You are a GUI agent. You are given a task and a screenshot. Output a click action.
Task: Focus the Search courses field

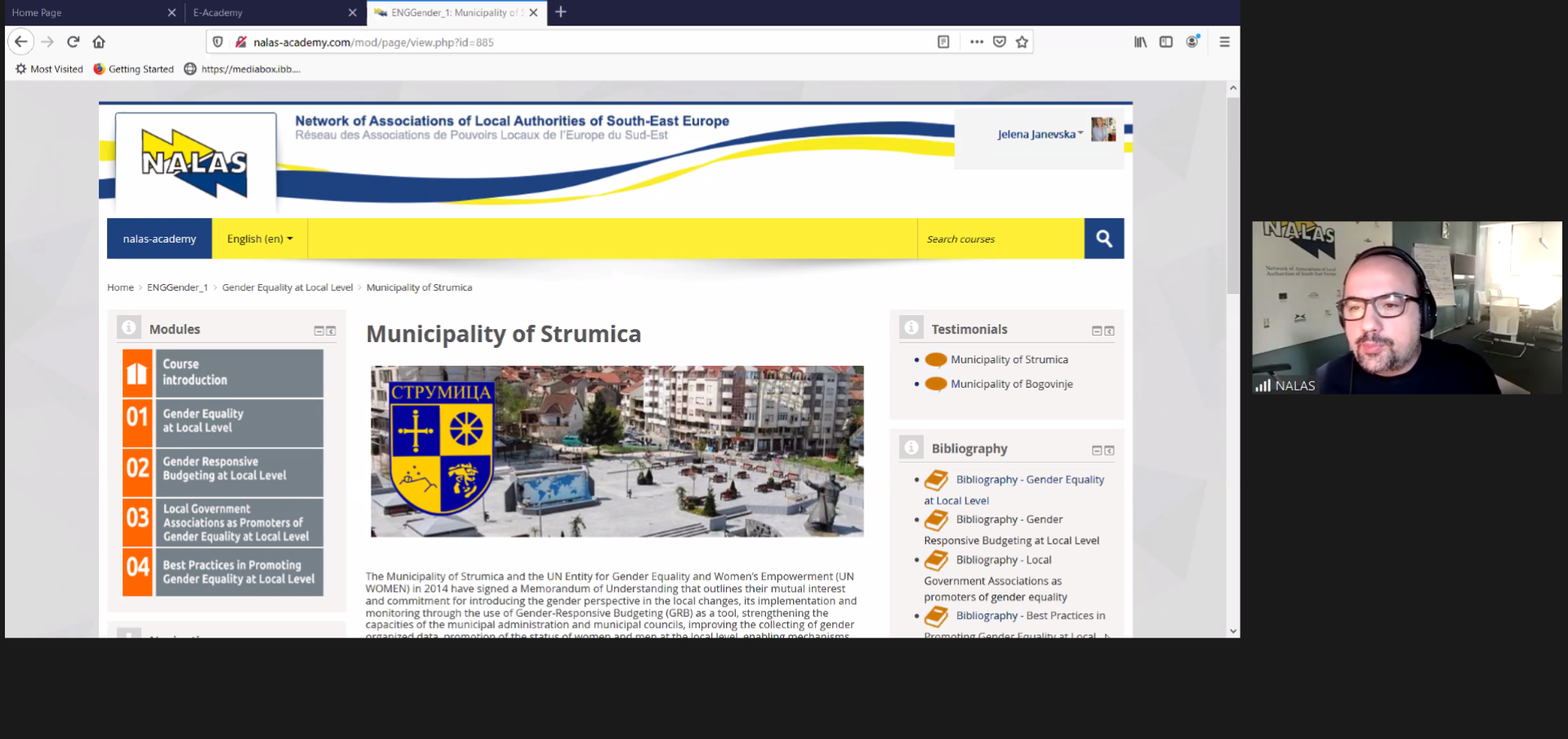(1001, 238)
